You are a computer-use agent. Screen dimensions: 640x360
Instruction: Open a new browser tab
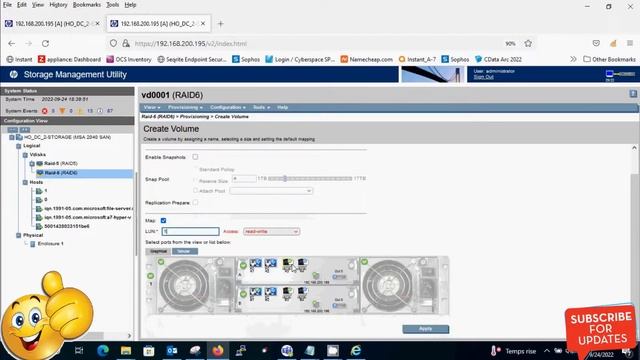220,24
